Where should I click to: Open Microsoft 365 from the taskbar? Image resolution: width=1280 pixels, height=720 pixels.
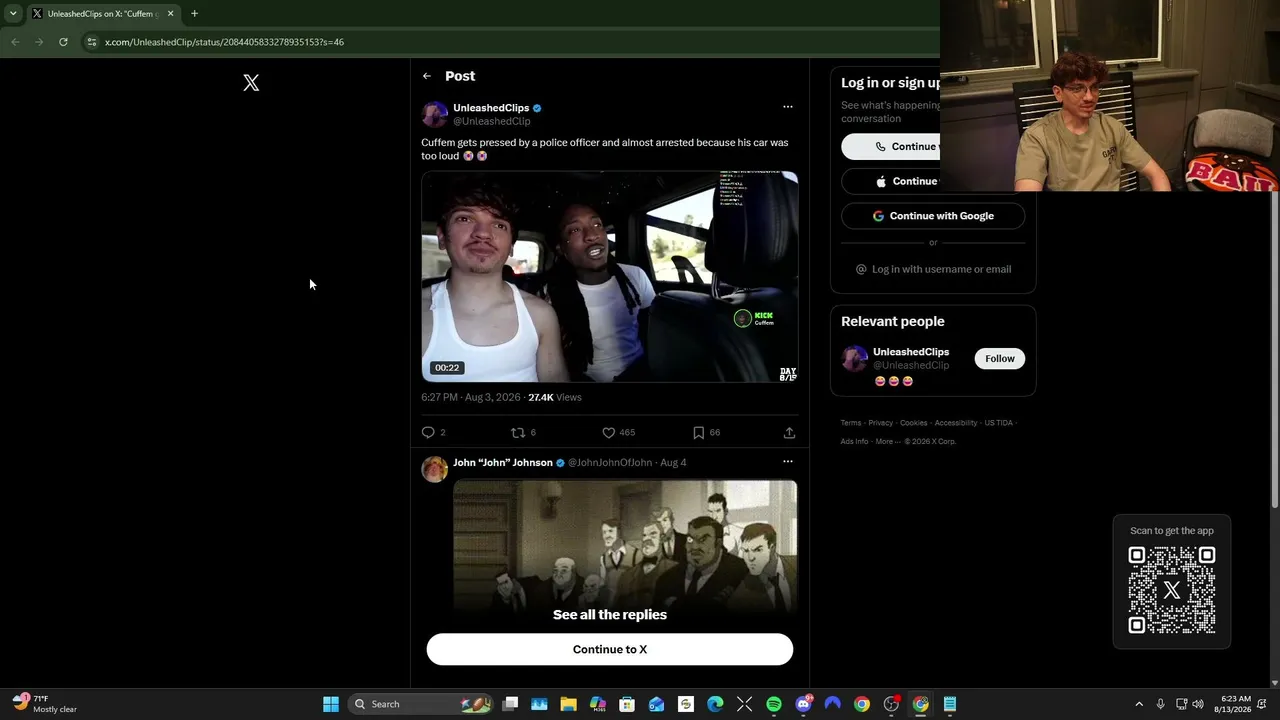(598, 704)
